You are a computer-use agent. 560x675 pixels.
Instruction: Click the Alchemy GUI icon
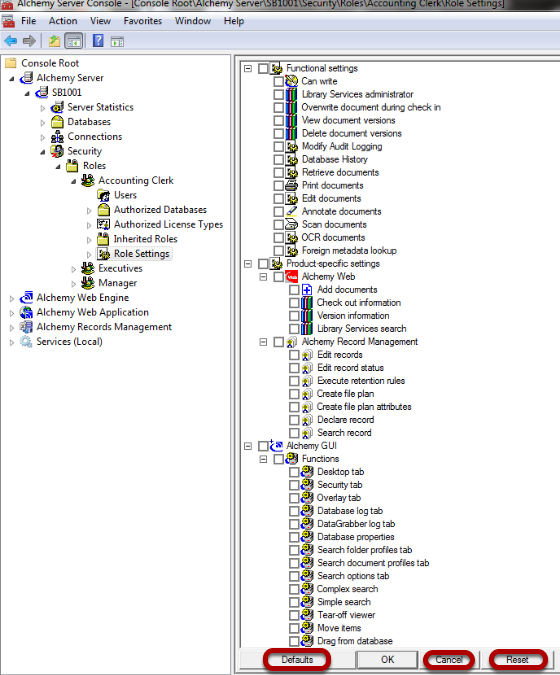pyautogui.click(x=276, y=446)
